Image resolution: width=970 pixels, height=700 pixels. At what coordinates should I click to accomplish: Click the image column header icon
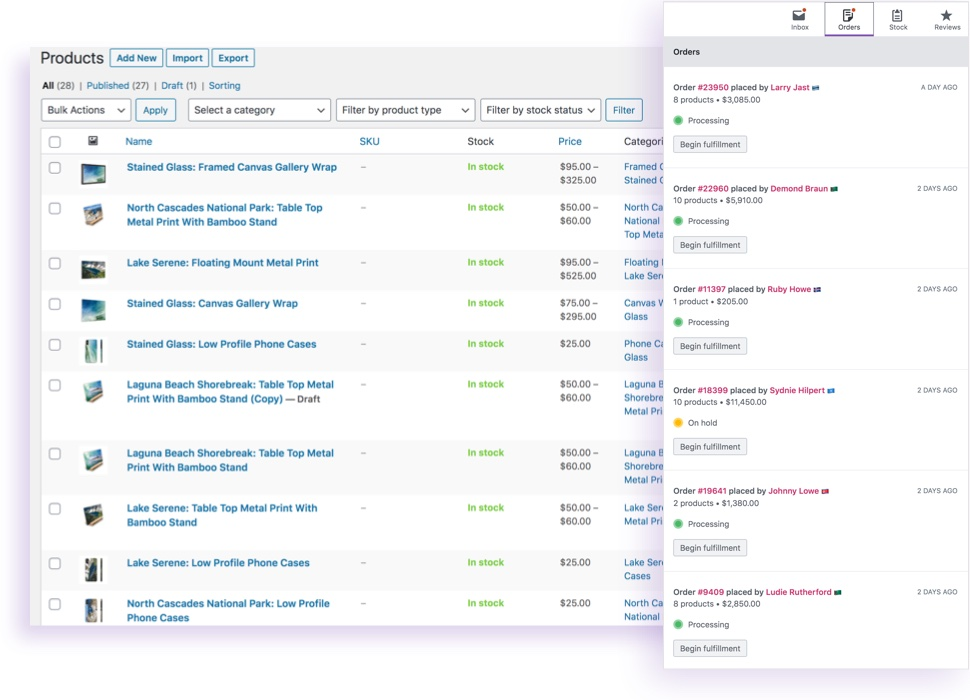pos(93,141)
